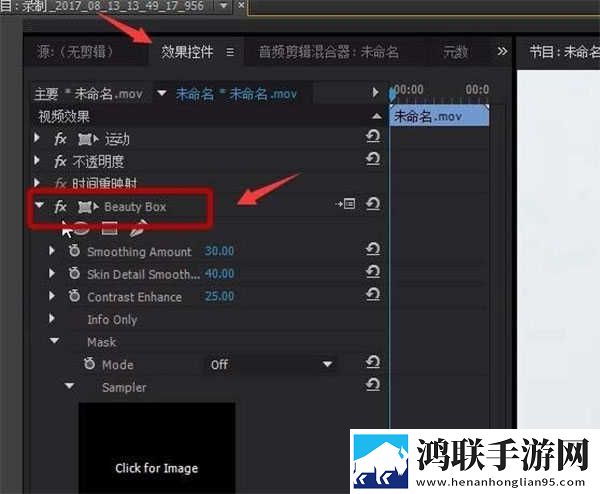This screenshot has height=494, width=600.
Task: Click the 运动 transform icon
Action: tap(88, 139)
